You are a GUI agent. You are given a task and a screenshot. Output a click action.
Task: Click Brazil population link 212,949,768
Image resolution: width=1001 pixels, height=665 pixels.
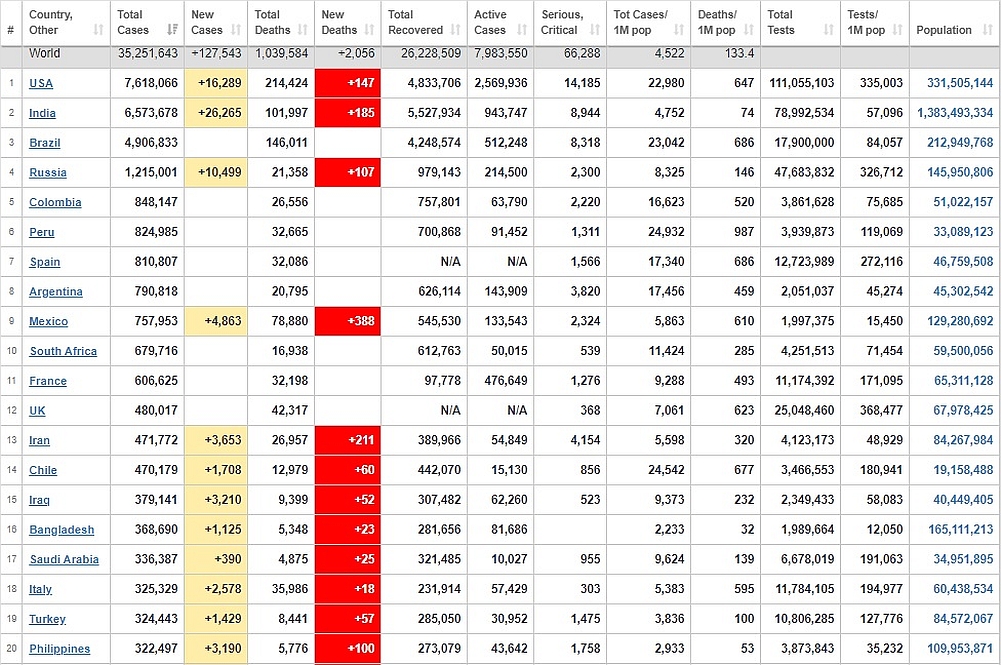960,143
